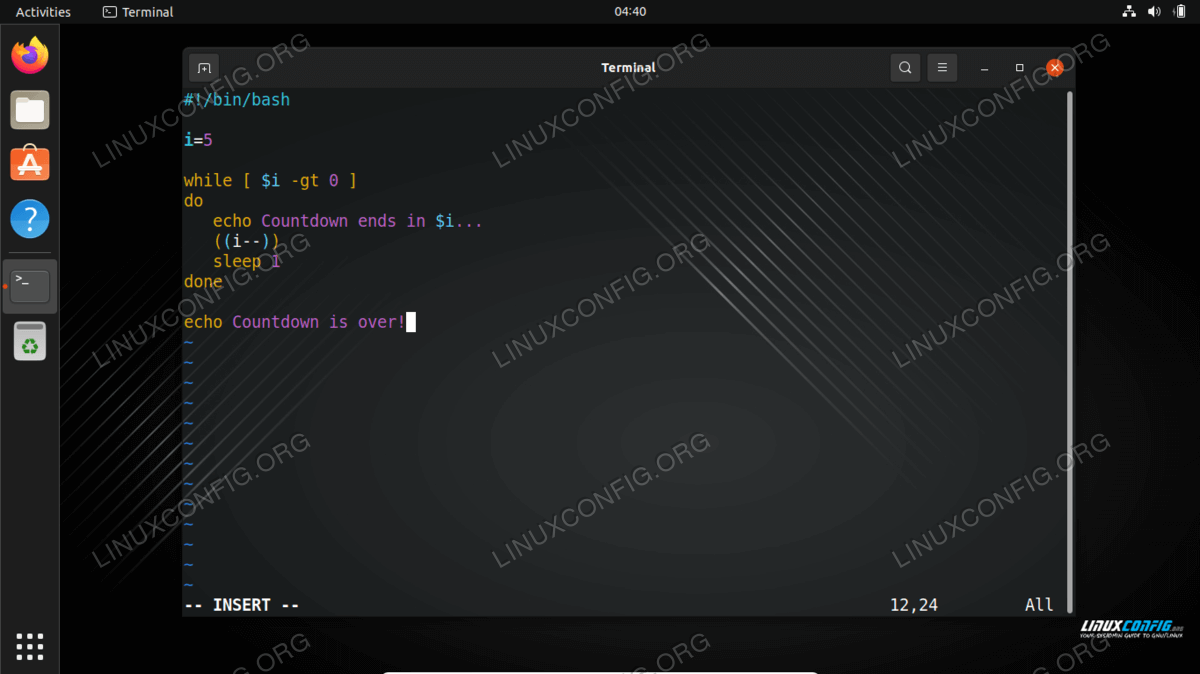The height and width of the screenshot is (674, 1200).
Task: Click the '12,24' cursor position indicator
Action: 914,605
